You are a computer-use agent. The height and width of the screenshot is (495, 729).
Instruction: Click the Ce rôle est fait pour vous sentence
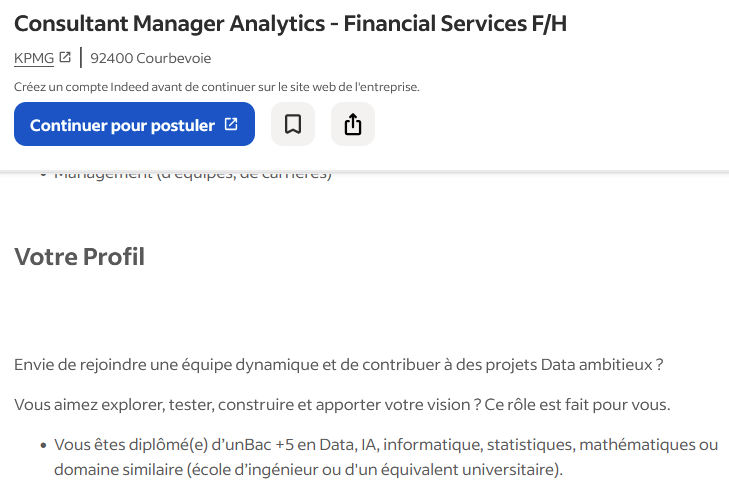tap(577, 405)
